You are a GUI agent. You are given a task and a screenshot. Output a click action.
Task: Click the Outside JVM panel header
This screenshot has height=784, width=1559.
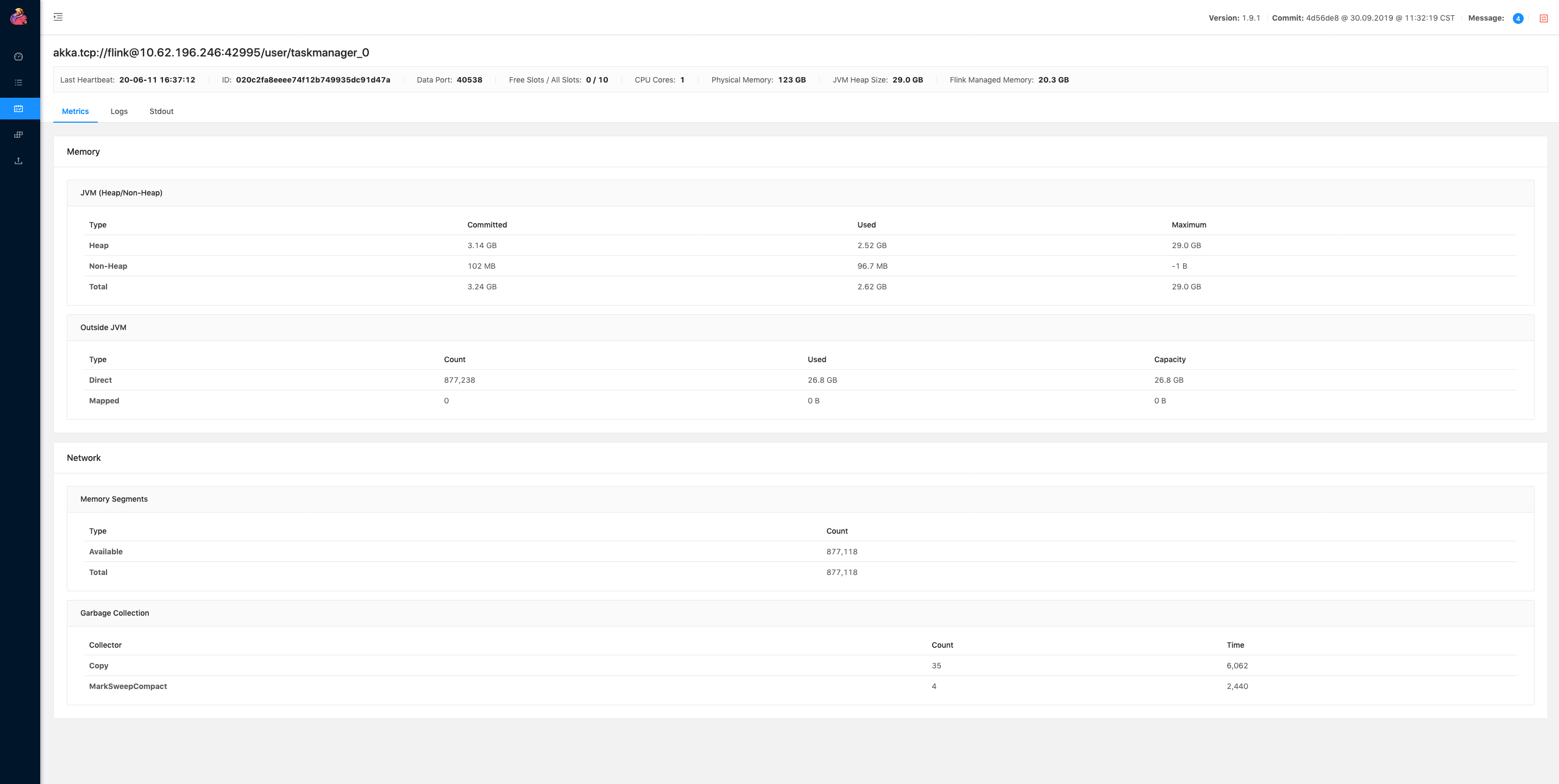click(x=103, y=327)
